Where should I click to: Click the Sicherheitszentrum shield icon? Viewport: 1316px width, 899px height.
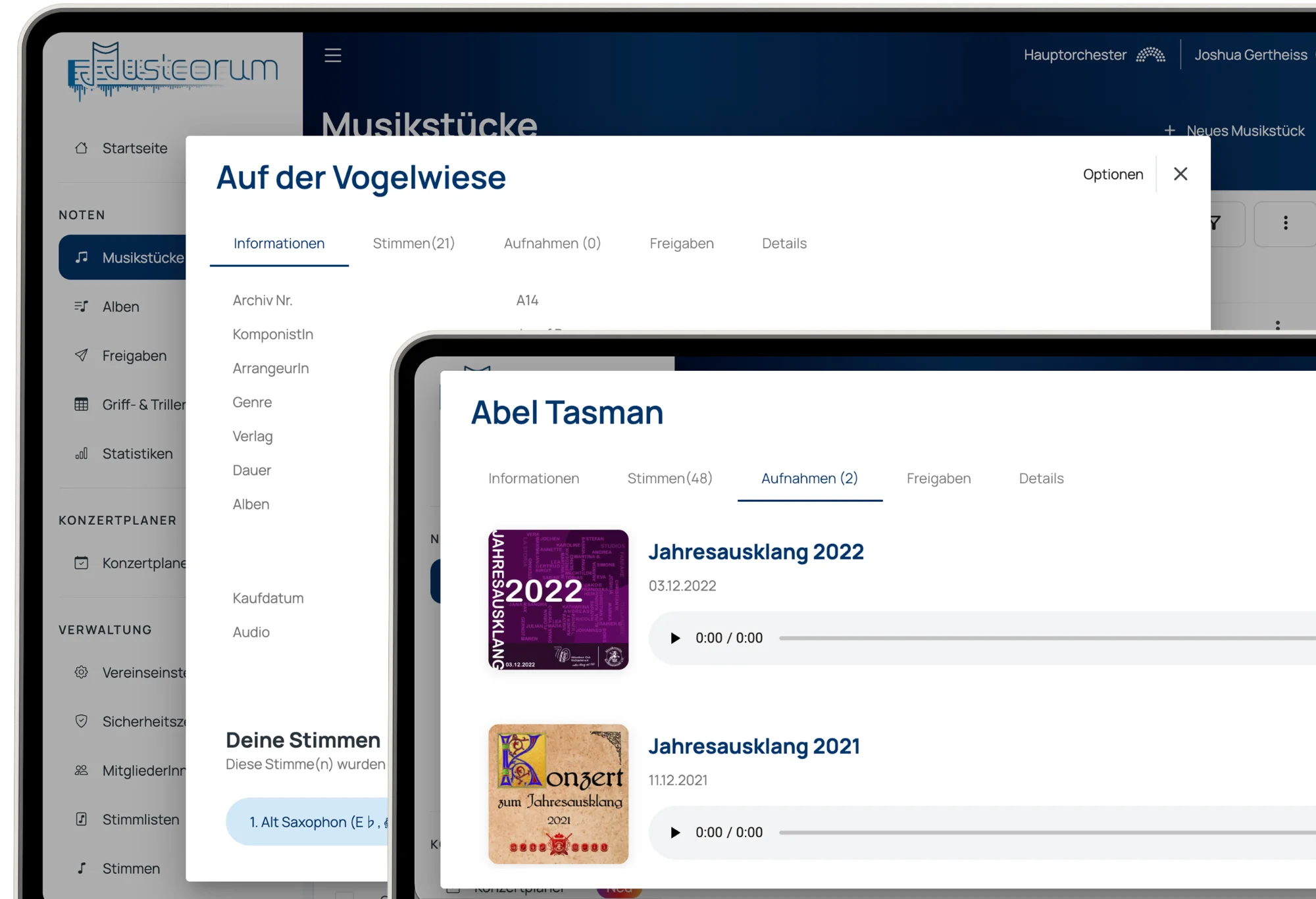(x=81, y=721)
